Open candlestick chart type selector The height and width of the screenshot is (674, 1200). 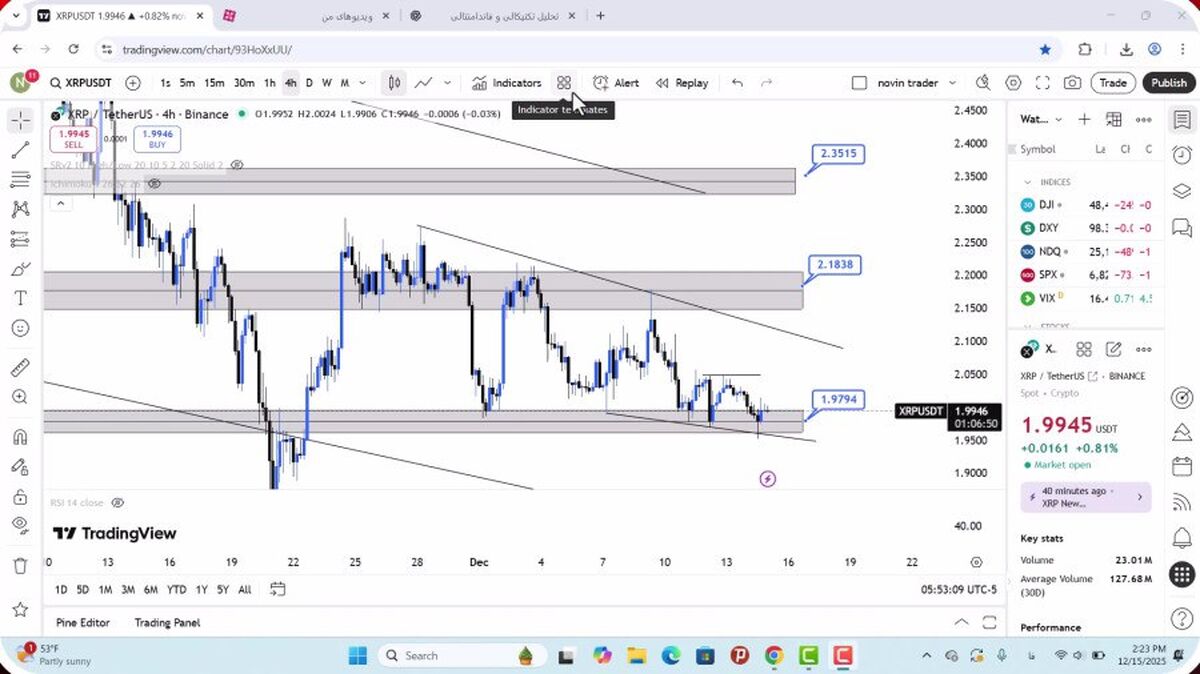tap(394, 83)
